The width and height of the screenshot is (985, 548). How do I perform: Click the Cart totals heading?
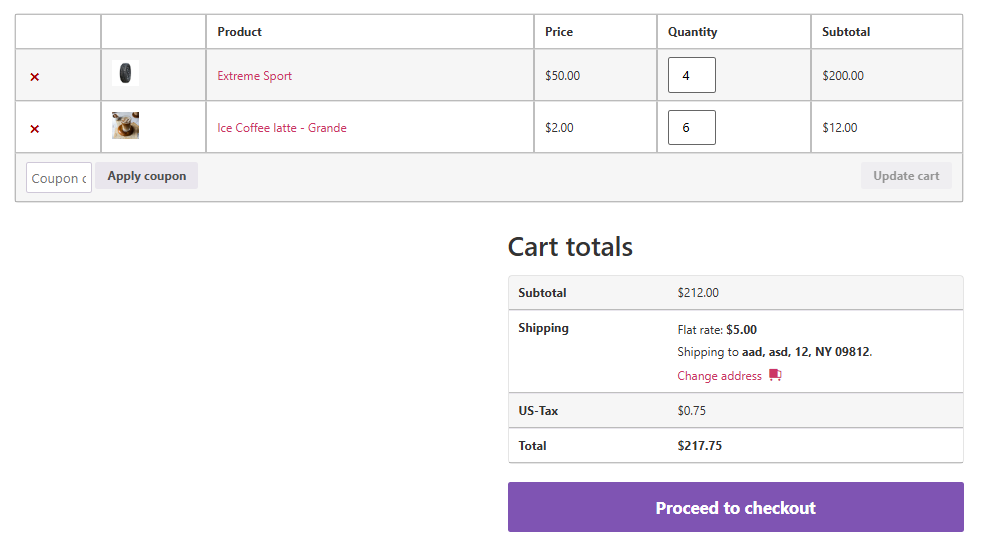click(570, 247)
